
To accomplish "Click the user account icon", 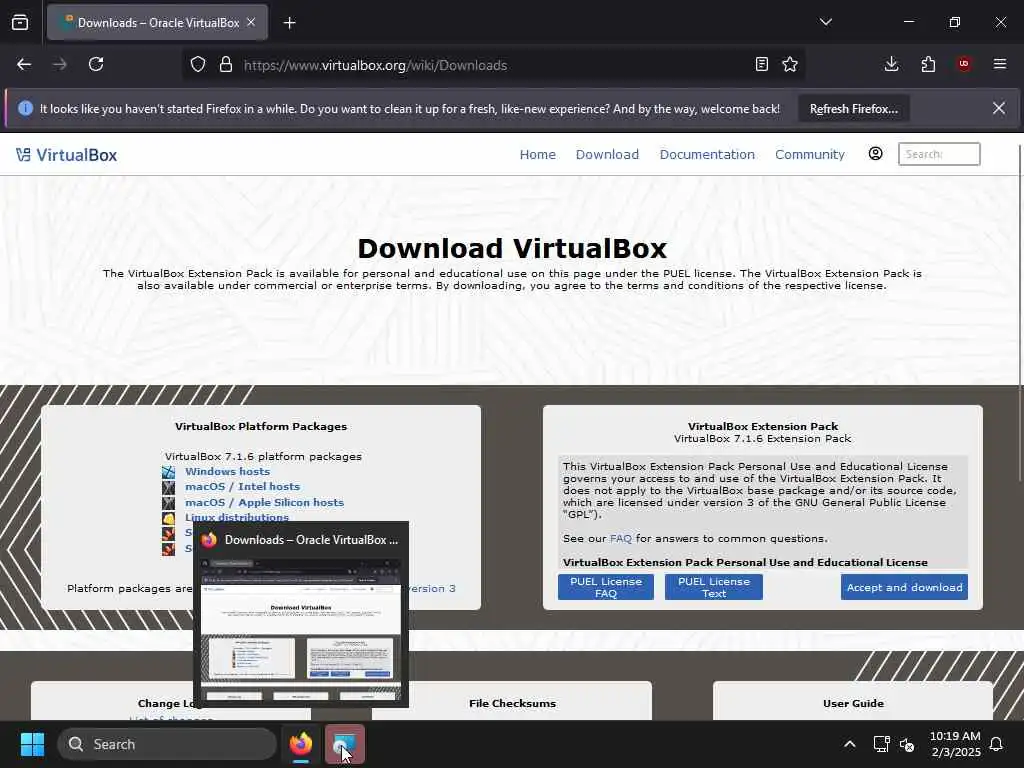I will point(875,153).
